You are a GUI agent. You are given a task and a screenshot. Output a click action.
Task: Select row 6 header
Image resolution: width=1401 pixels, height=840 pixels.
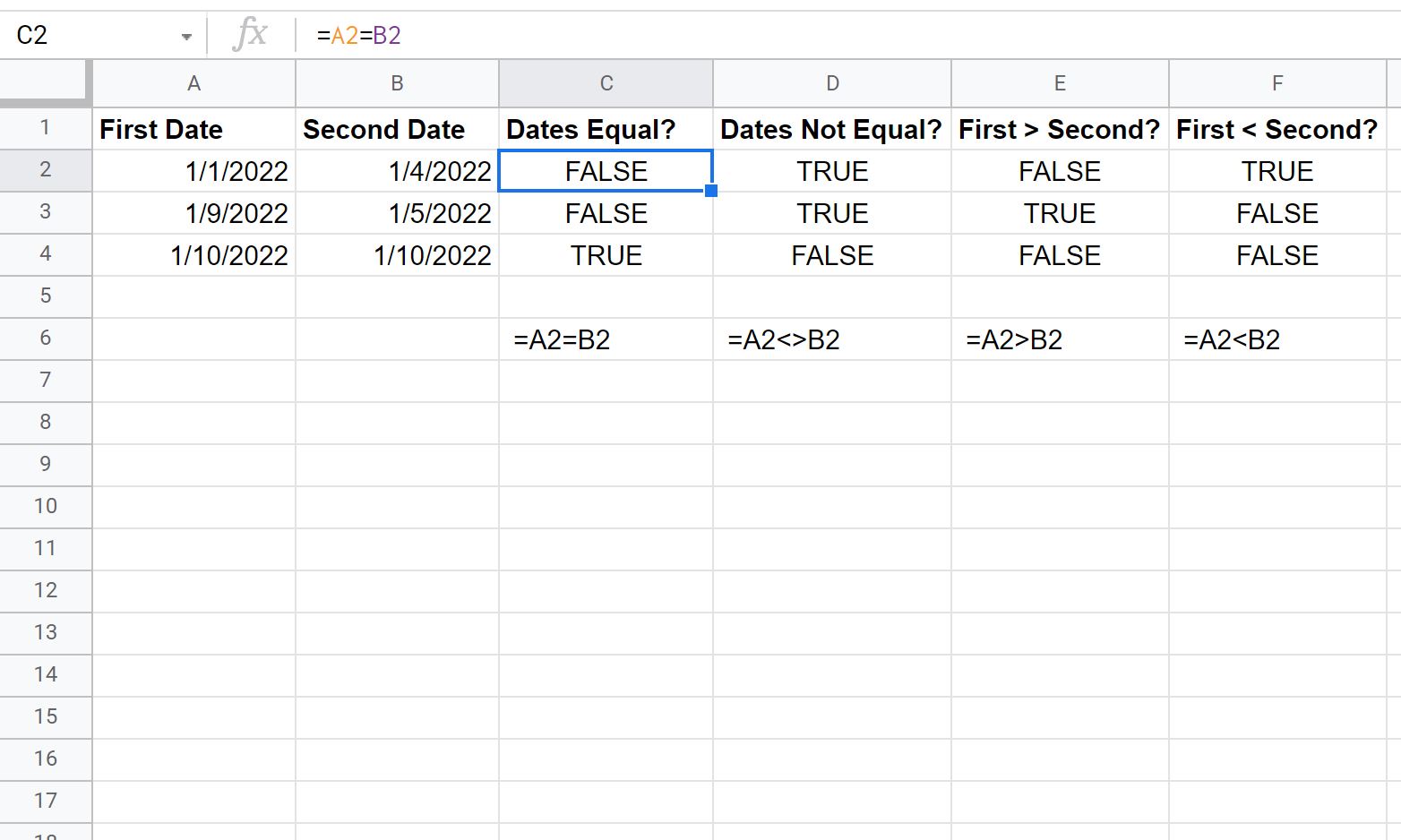(45, 339)
